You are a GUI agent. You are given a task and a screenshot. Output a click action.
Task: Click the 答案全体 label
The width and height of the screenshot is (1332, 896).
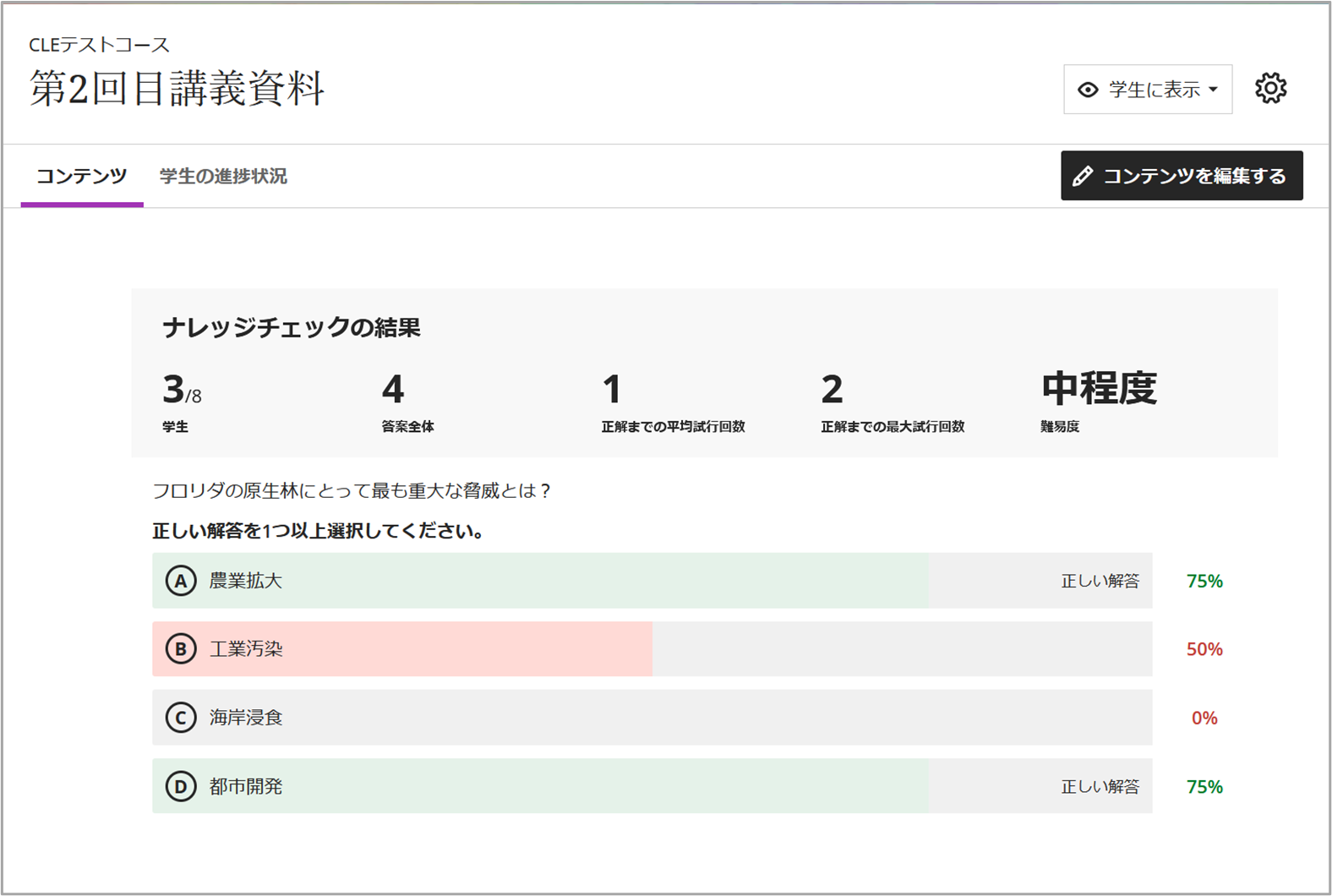[407, 427]
